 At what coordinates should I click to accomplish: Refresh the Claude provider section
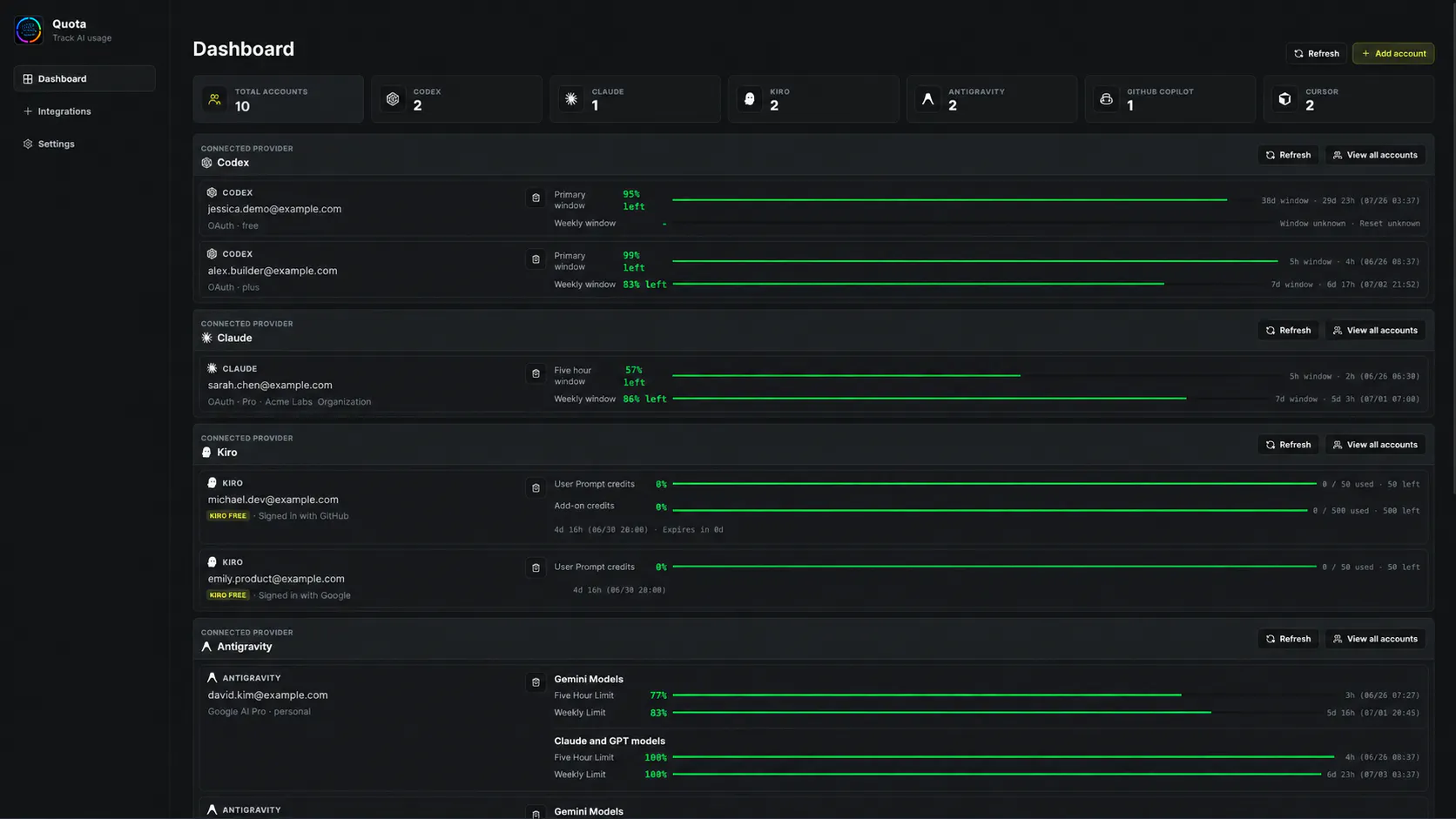tap(1288, 330)
